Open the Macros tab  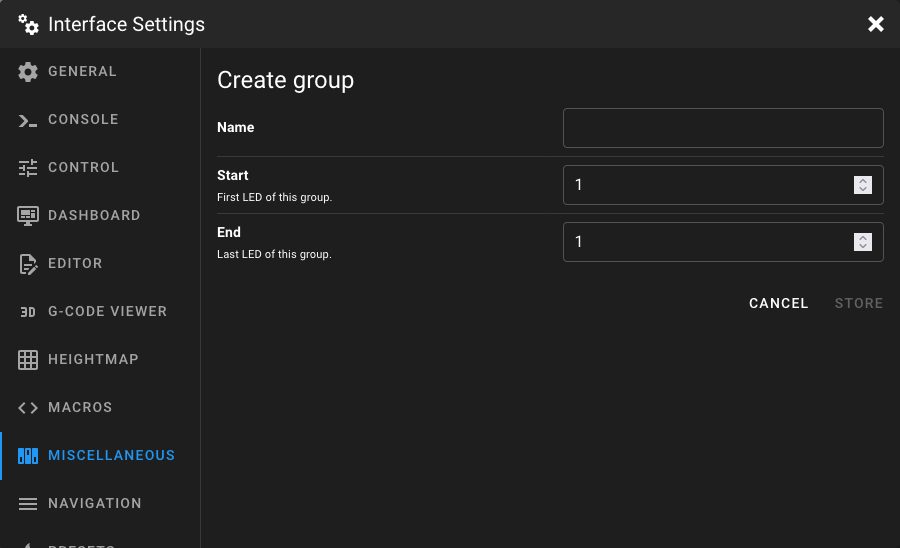101,407
